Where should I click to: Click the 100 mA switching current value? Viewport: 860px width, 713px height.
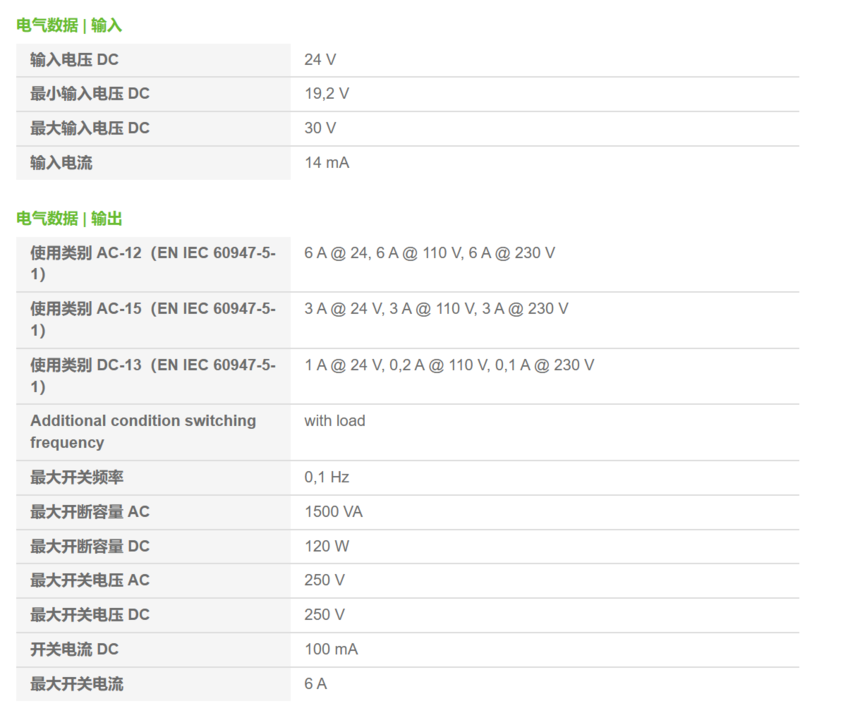click(x=331, y=649)
